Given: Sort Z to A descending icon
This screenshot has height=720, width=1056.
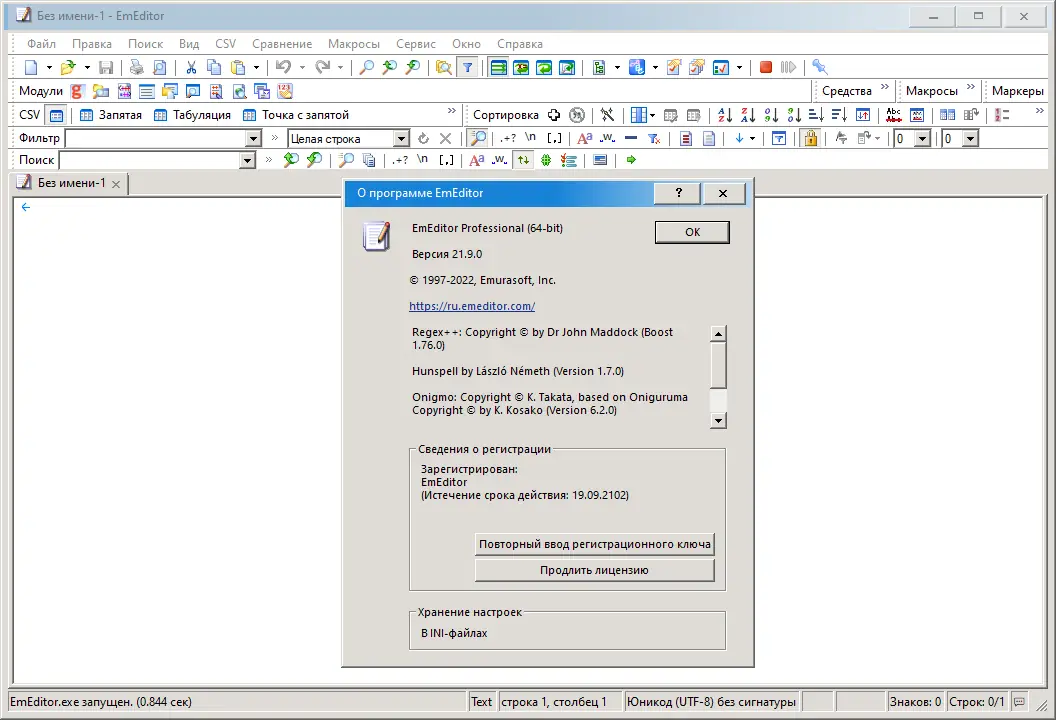Looking at the screenshot, I should click(x=748, y=115).
